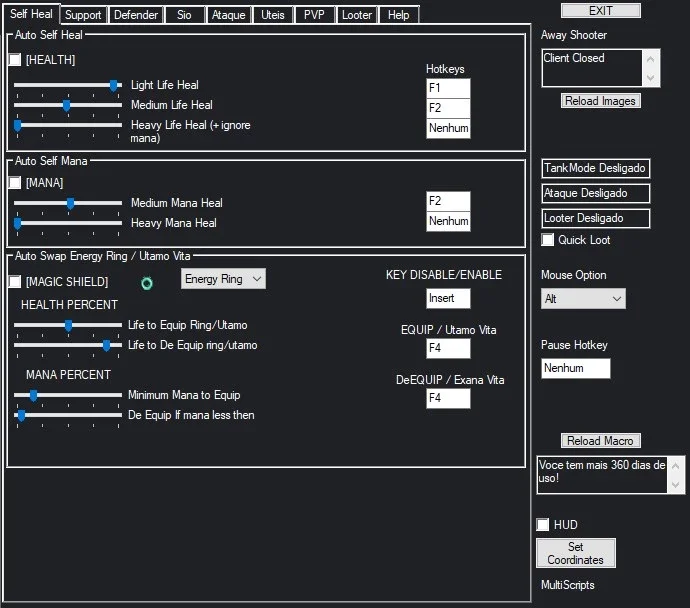Check the Quick Loot option

pyautogui.click(x=547, y=240)
